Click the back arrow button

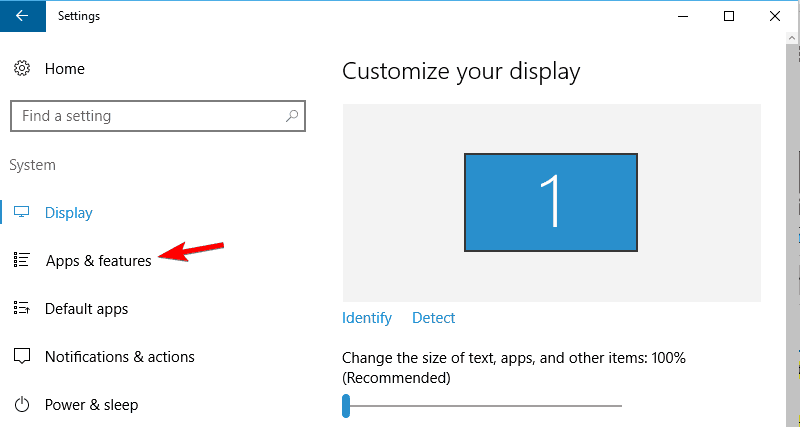[x=21, y=16]
